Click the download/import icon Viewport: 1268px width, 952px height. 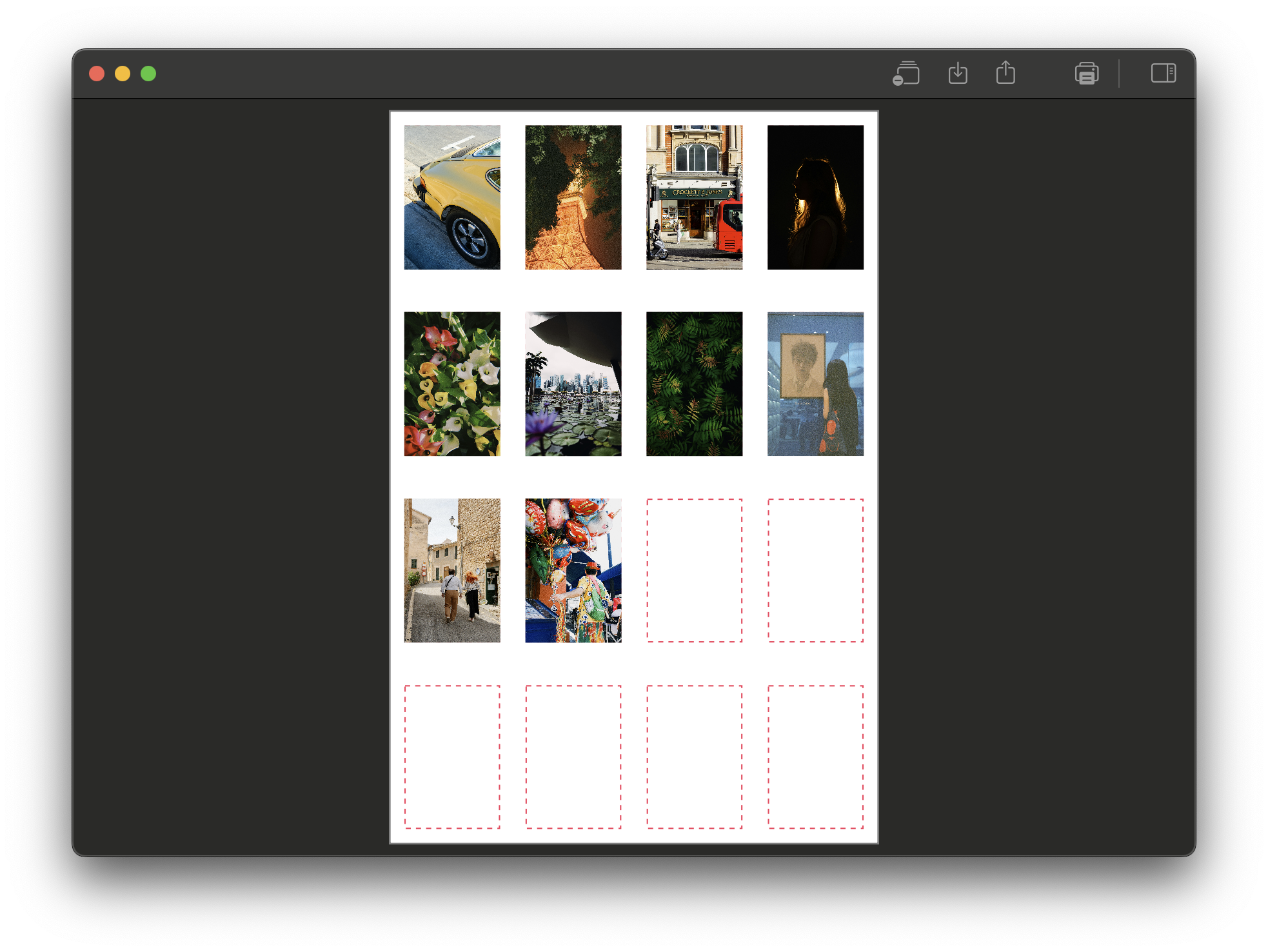click(x=958, y=73)
